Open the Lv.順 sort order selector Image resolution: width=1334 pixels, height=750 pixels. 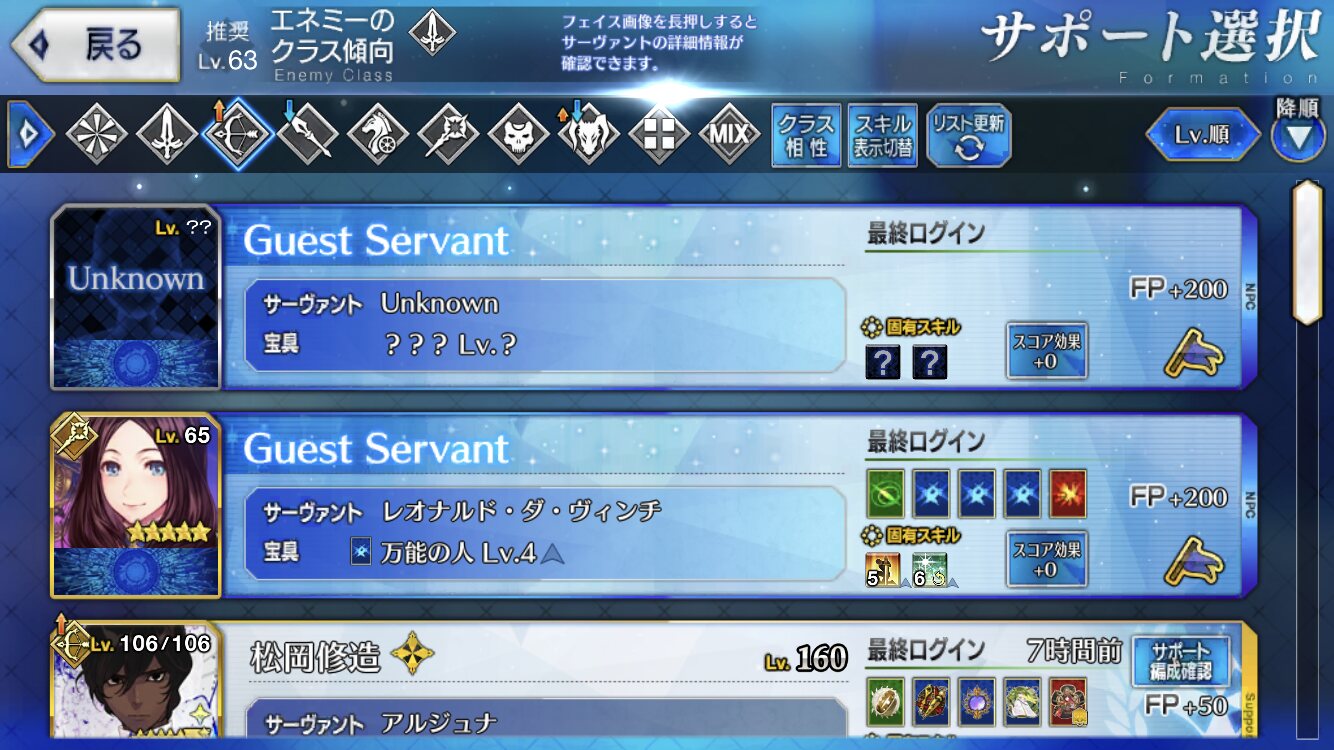pos(1203,135)
